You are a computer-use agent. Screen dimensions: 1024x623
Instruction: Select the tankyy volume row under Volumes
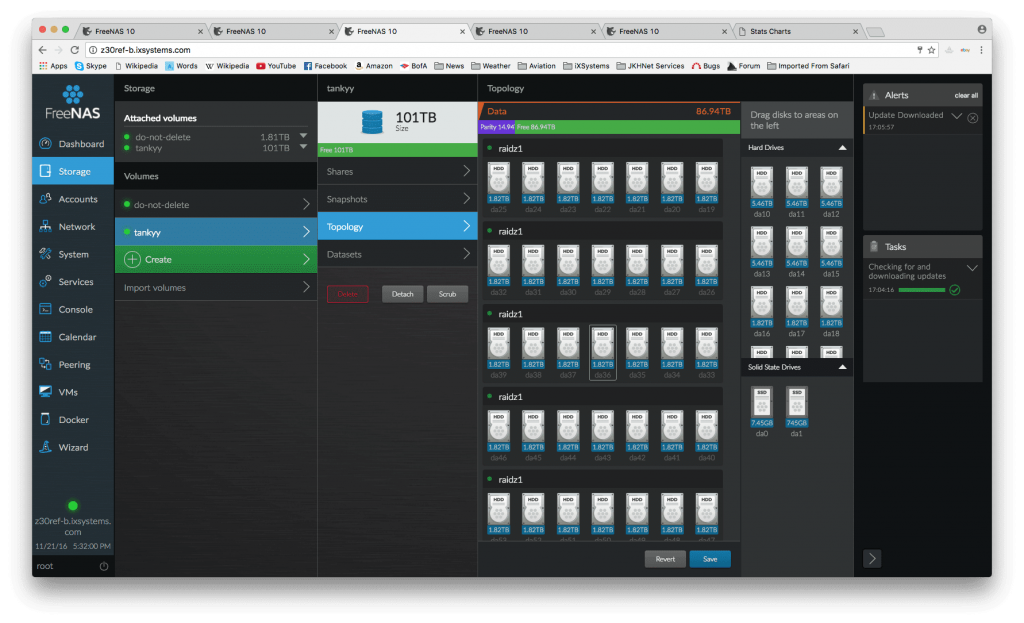click(x=216, y=232)
